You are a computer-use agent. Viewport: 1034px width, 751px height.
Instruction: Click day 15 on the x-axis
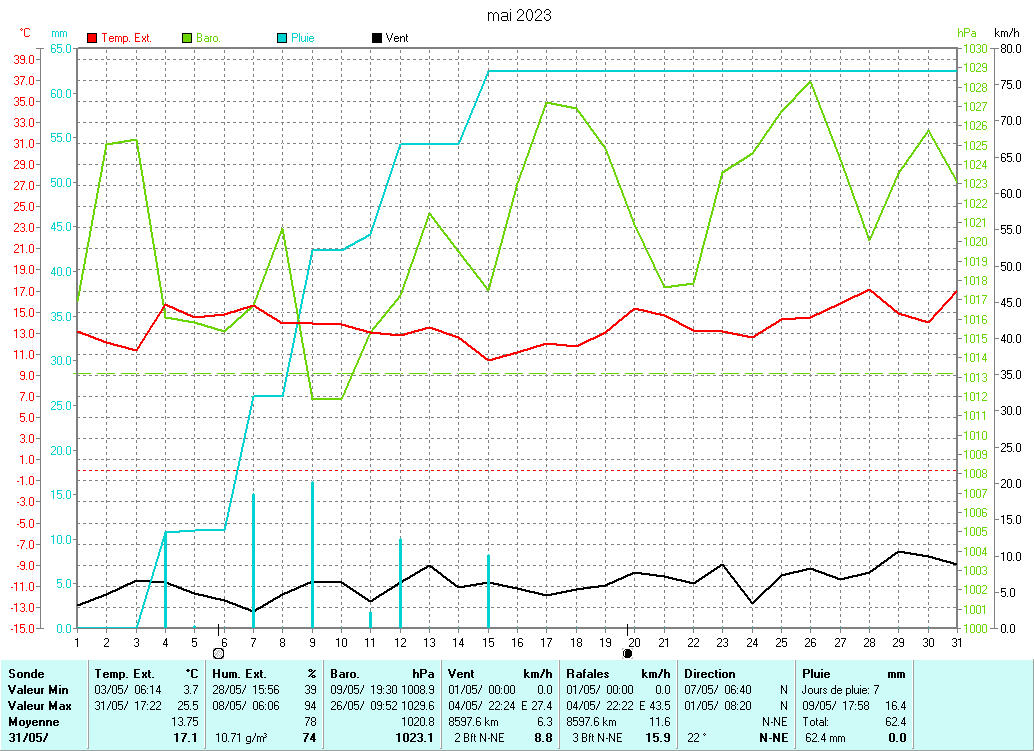(487, 641)
